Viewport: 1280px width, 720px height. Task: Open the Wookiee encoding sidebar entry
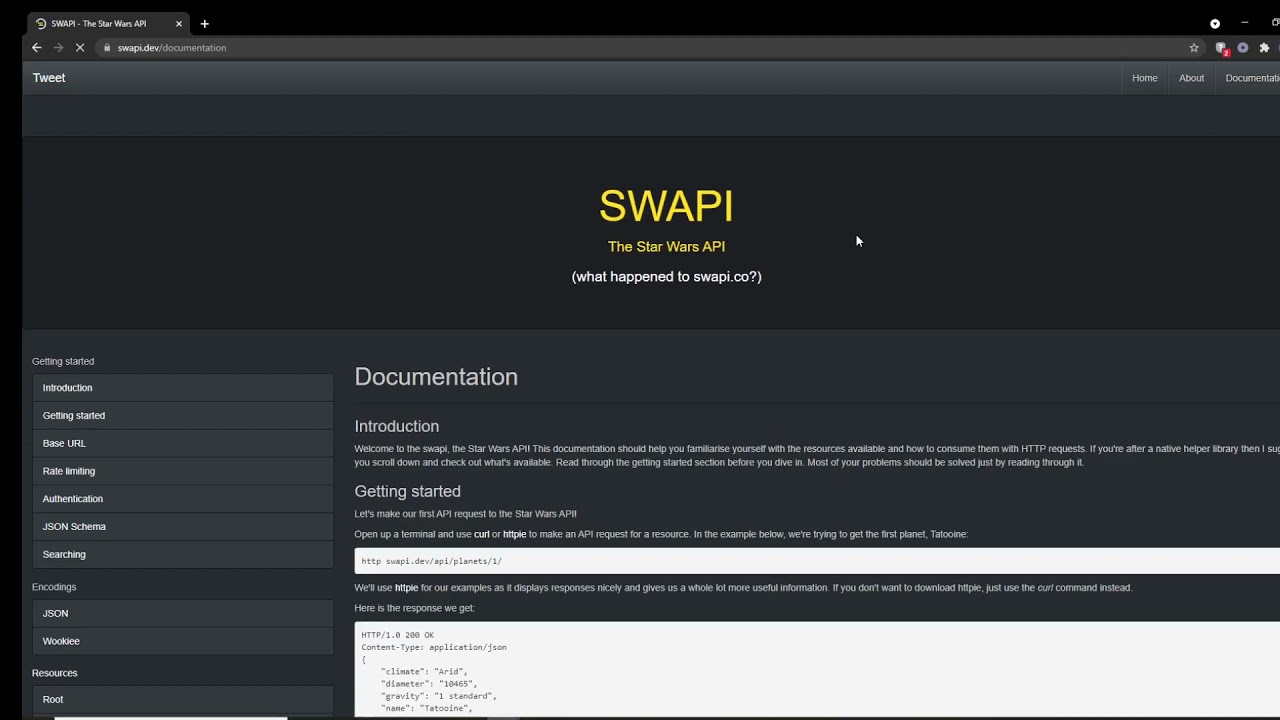[183, 641]
